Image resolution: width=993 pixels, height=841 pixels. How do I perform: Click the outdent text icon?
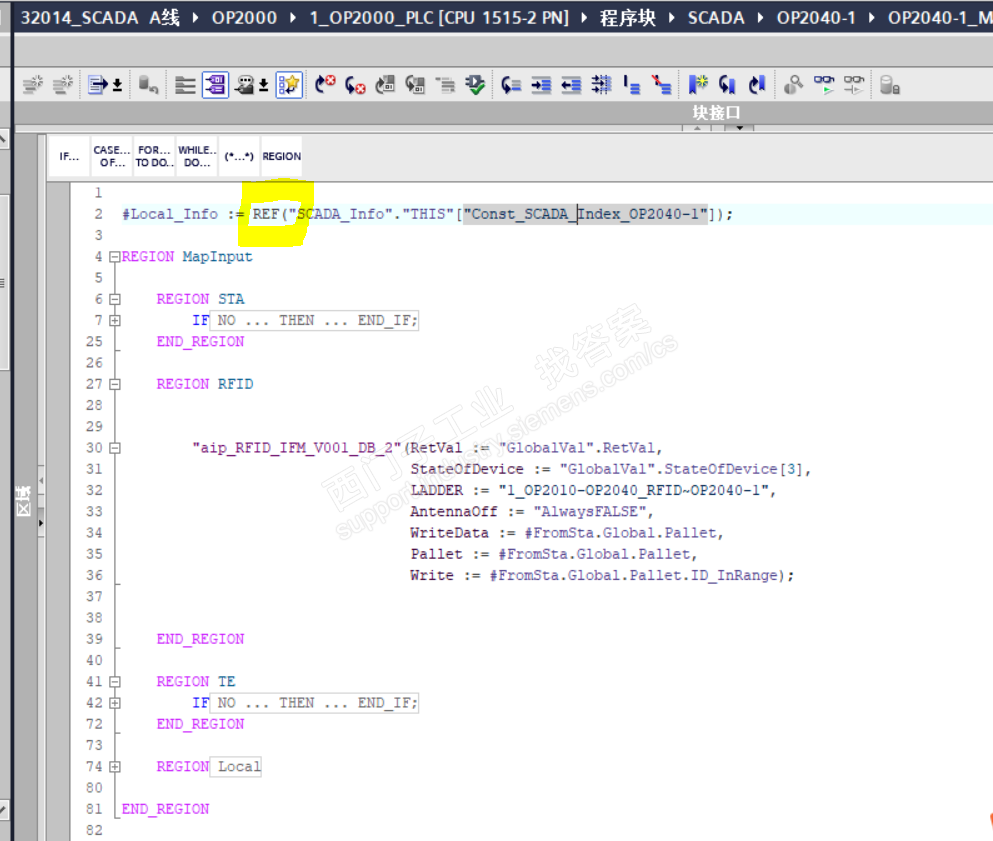(x=571, y=84)
